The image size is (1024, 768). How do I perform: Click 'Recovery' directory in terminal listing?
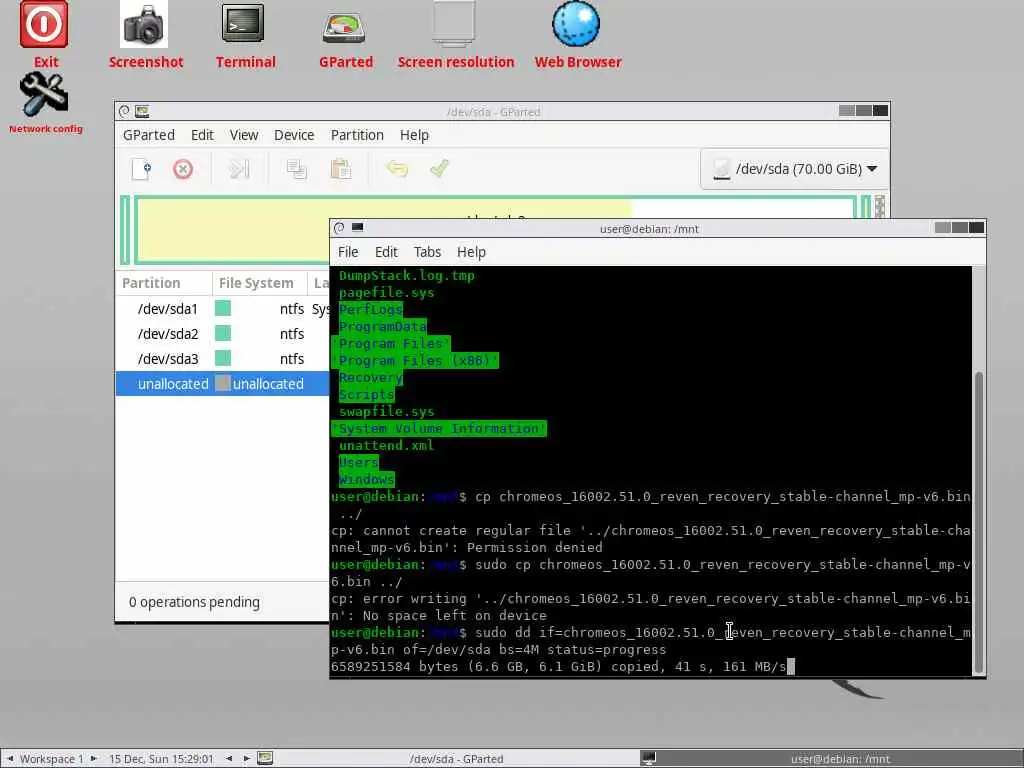370,377
